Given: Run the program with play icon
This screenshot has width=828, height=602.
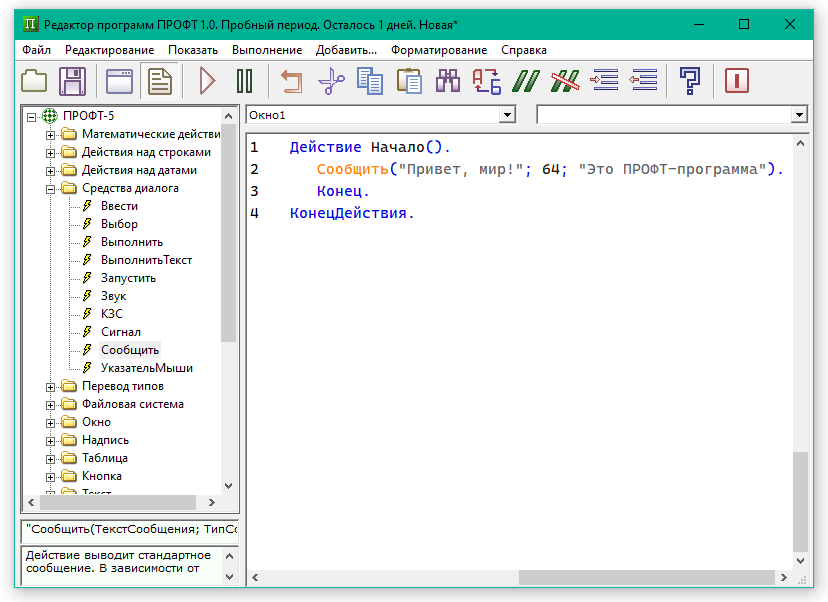Looking at the screenshot, I should click(x=207, y=81).
